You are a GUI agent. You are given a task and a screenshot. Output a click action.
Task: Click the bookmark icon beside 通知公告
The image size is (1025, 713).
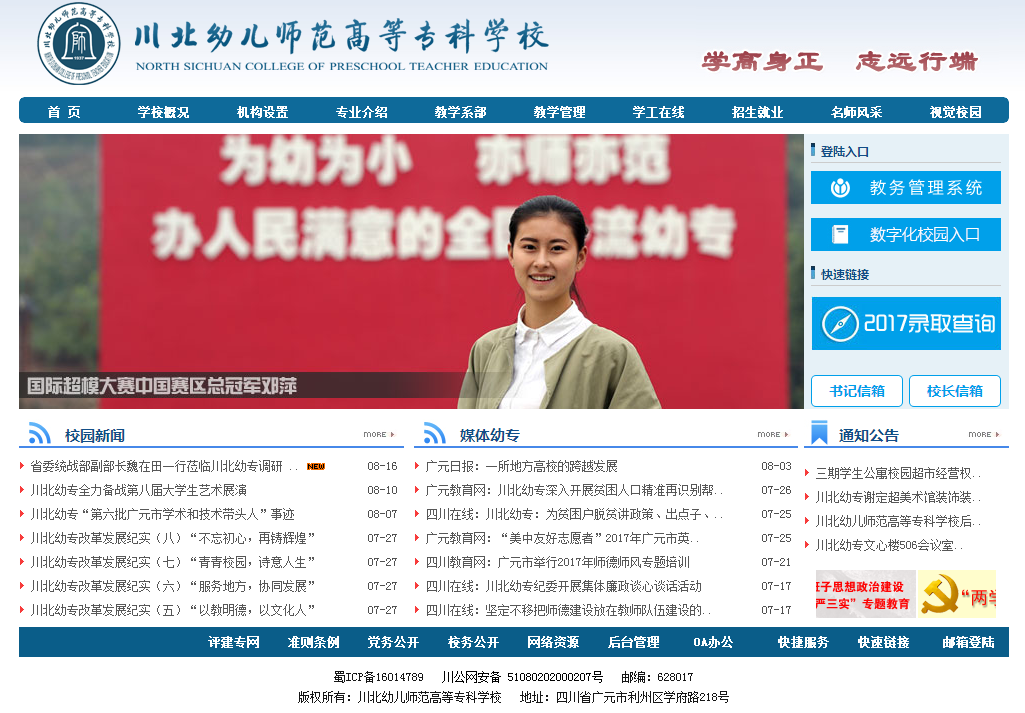click(x=819, y=433)
